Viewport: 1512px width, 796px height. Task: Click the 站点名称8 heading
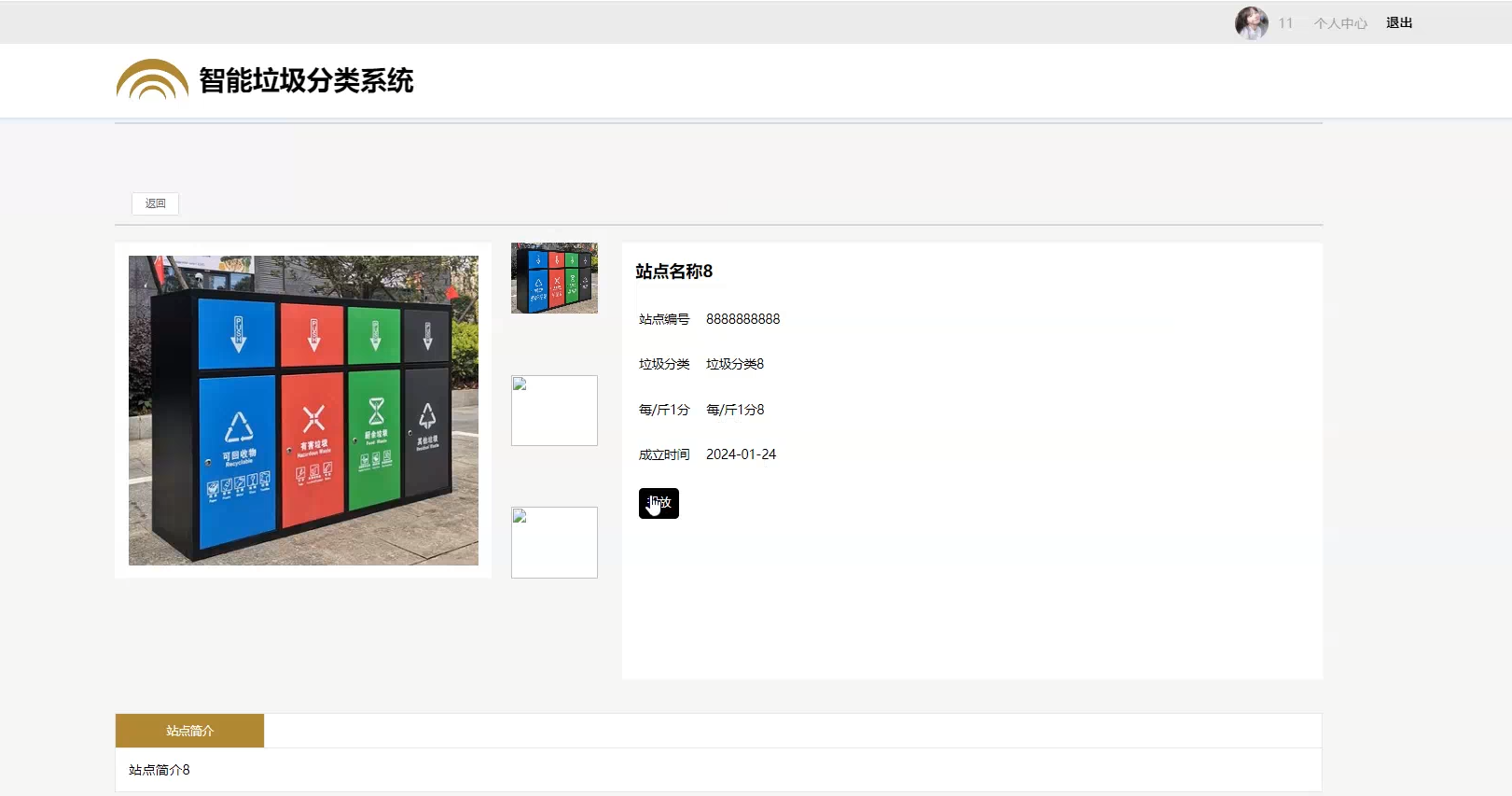(674, 272)
